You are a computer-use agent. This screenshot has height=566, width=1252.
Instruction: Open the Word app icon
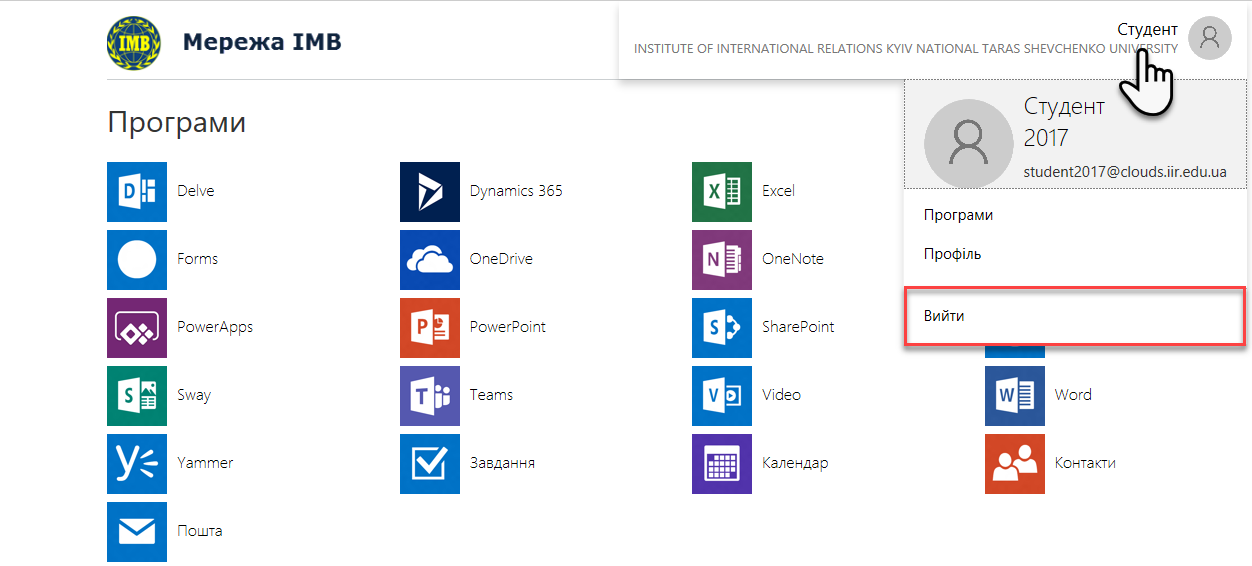(x=1015, y=395)
